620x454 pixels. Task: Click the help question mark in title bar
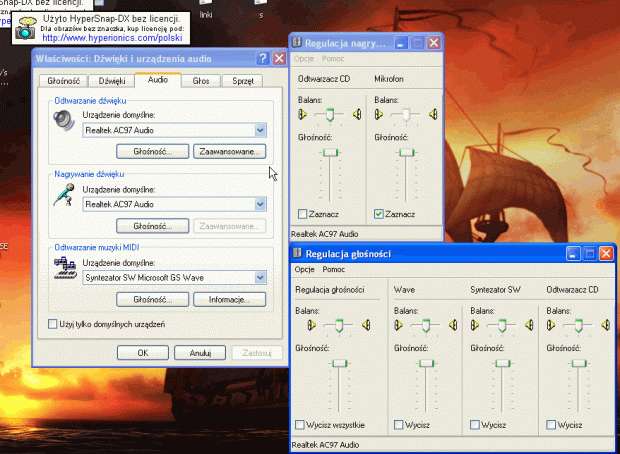point(262,59)
